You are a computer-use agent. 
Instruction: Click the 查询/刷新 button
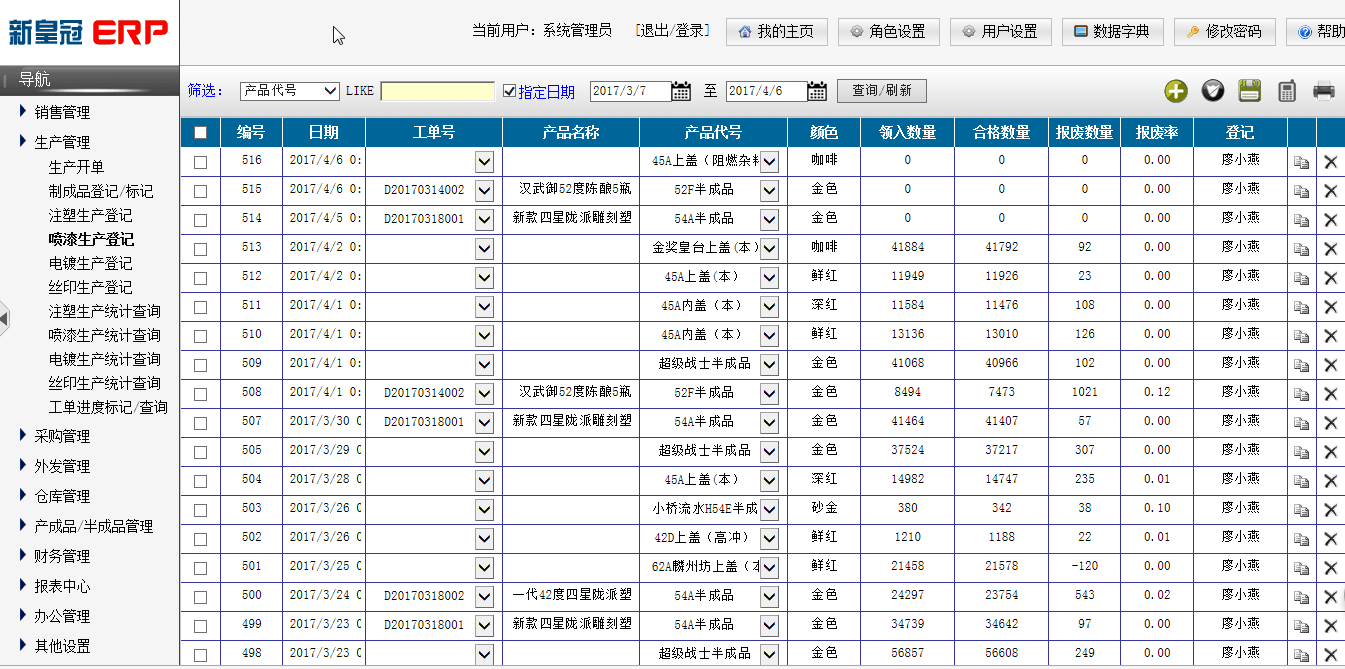[x=881, y=91]
